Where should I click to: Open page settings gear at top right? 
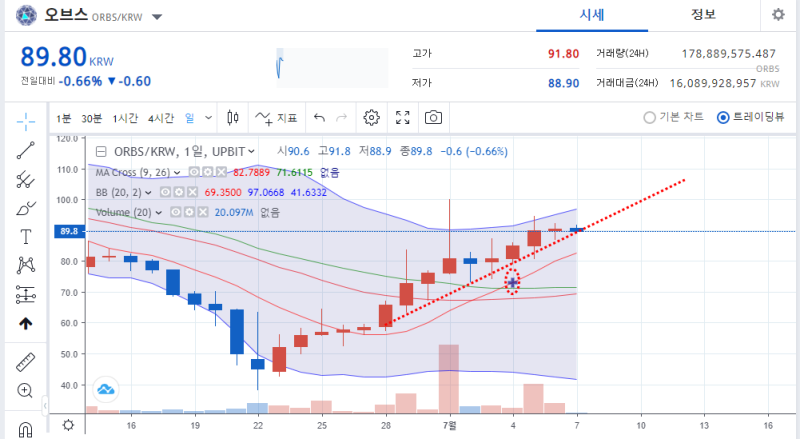pyautogui.click(x=778, y=14)
